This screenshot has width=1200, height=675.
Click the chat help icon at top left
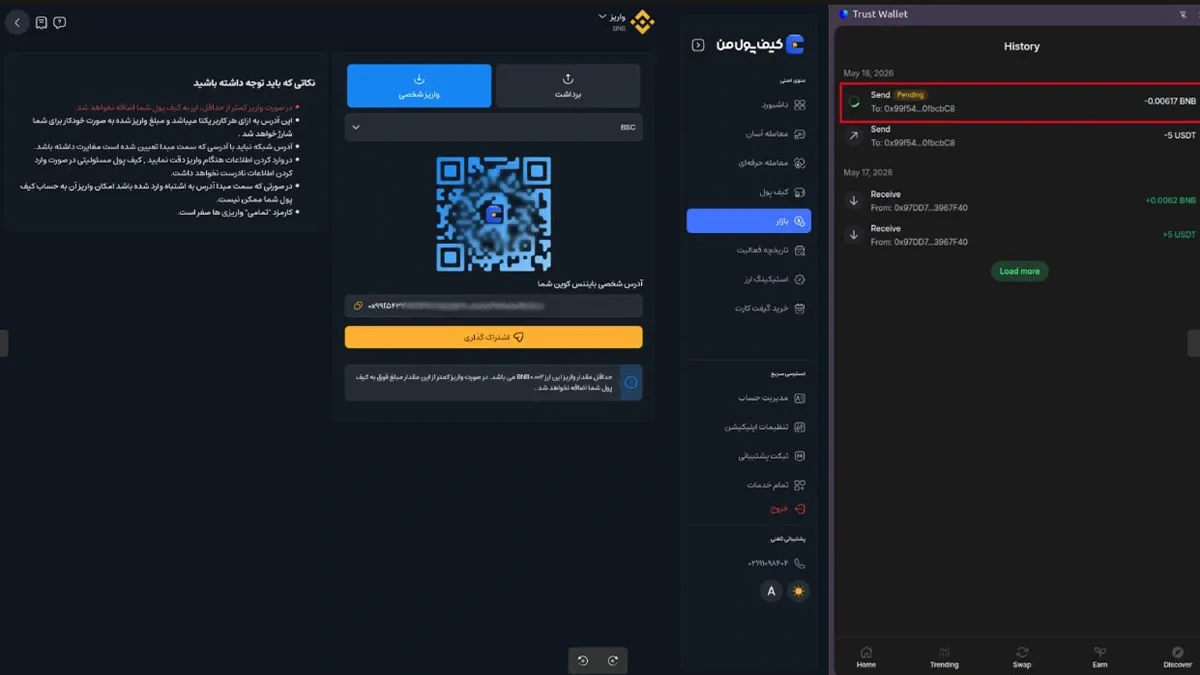click(60, 22)
